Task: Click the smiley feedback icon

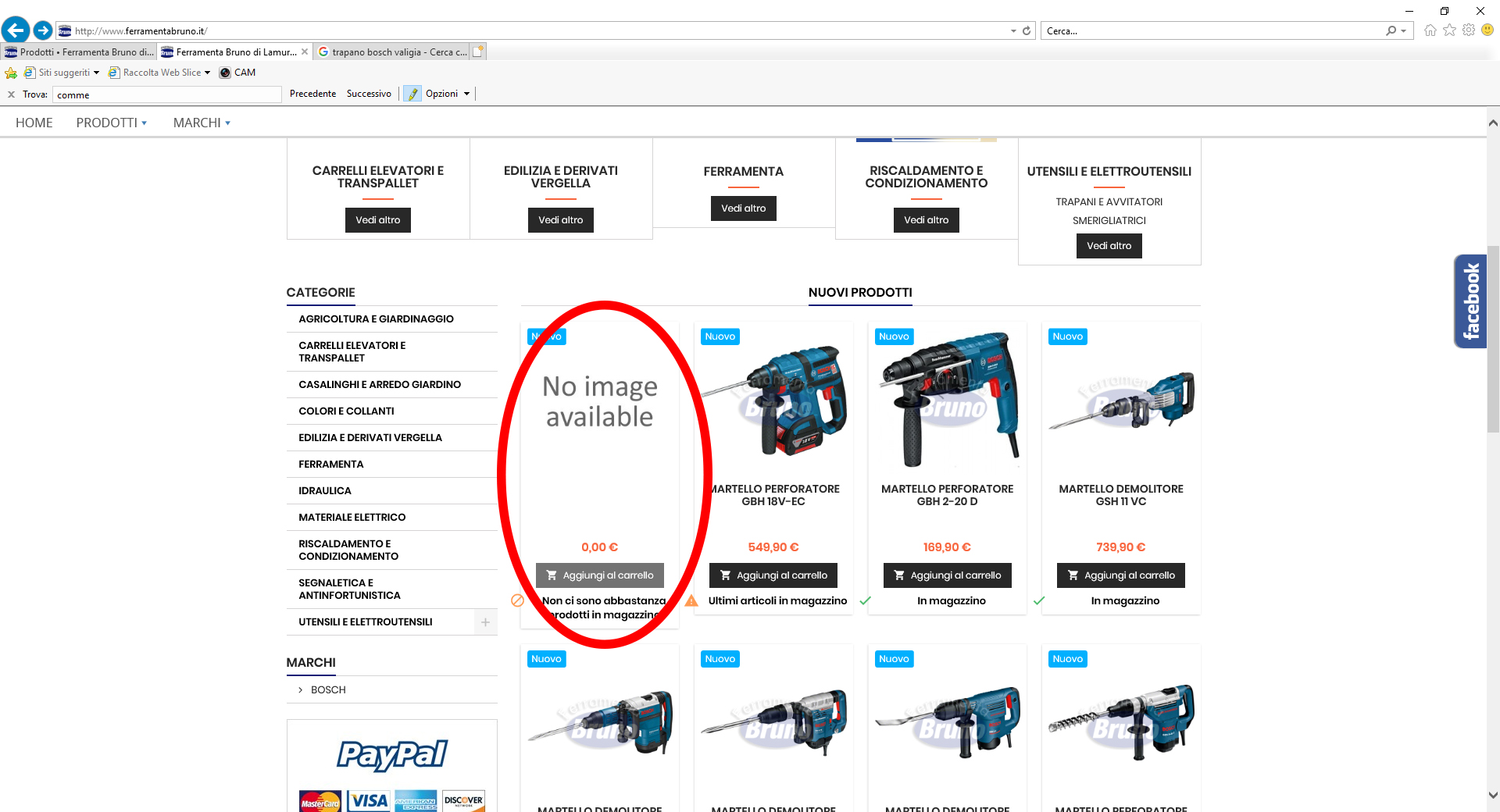Action: [x=1487, y=30]
